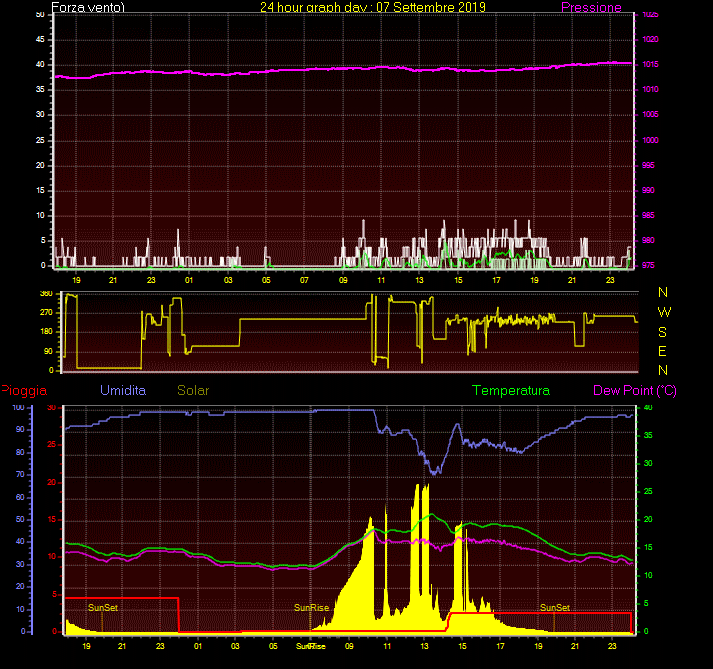
Task: Click the '90' wind direction axis value
Action: [x=48, y=351]
